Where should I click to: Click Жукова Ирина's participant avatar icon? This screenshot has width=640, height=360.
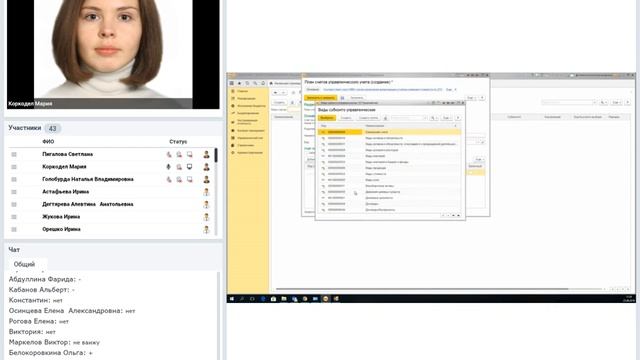point(207,217)
